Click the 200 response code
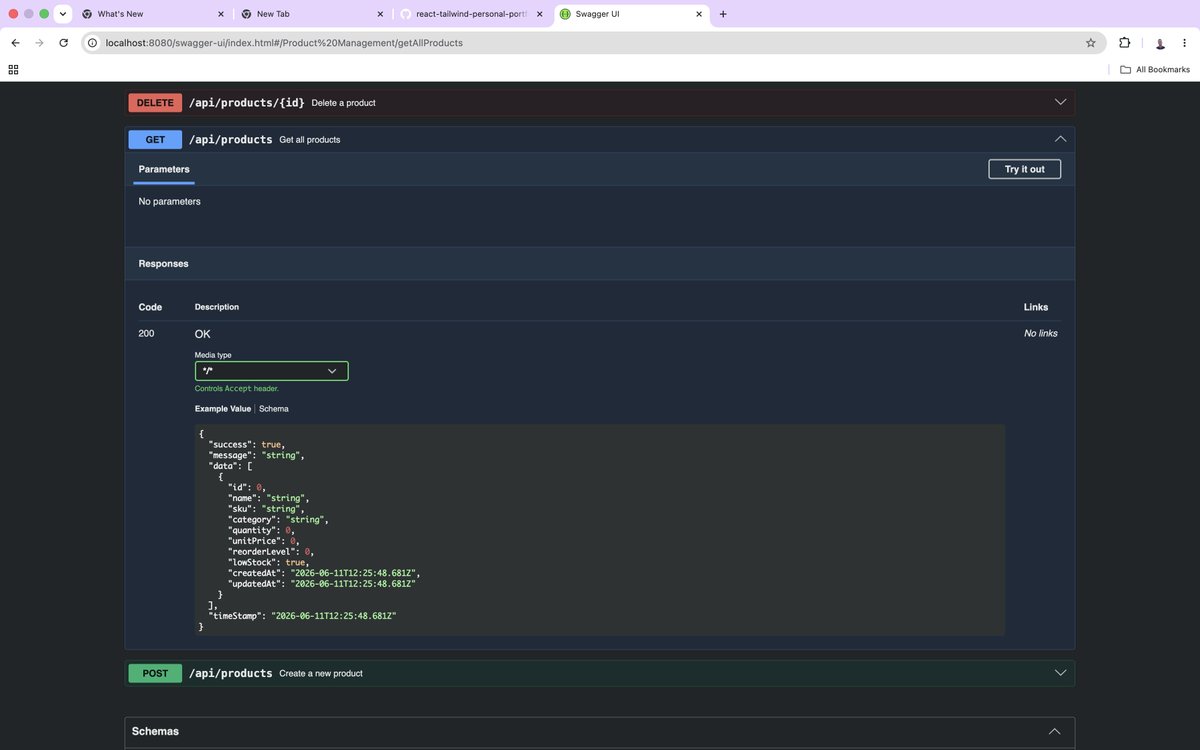Viewport: 1200px width, 750px height. point(146,333)
